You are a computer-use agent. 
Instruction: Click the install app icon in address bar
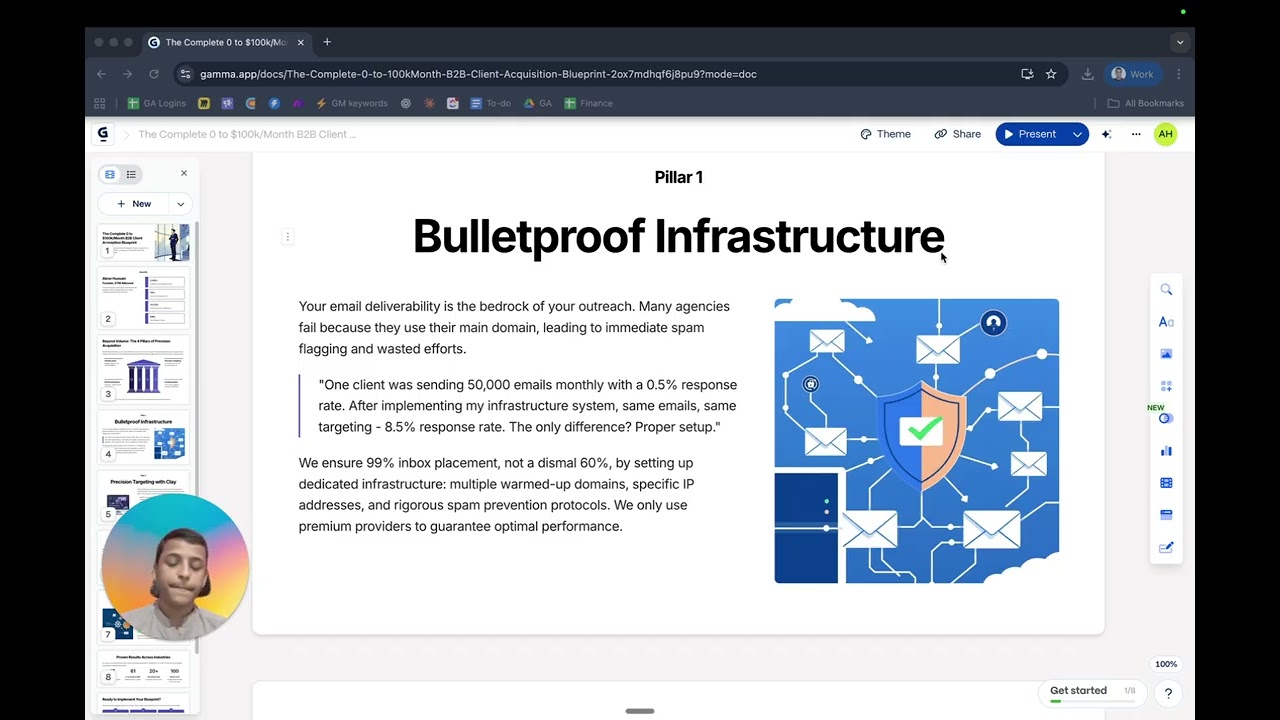[x=1027, y=74]
